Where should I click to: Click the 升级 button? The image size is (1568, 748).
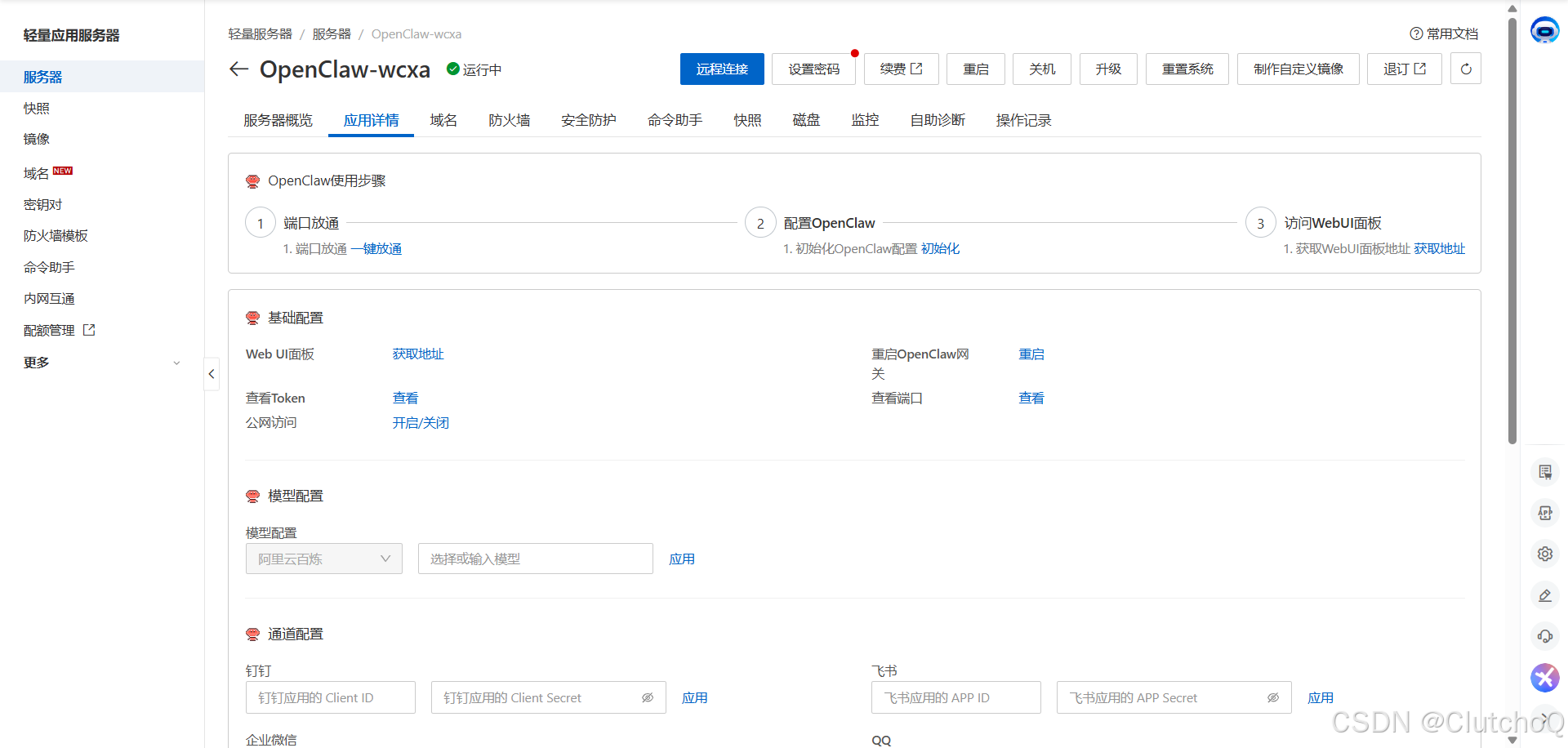pos(1108,69)
